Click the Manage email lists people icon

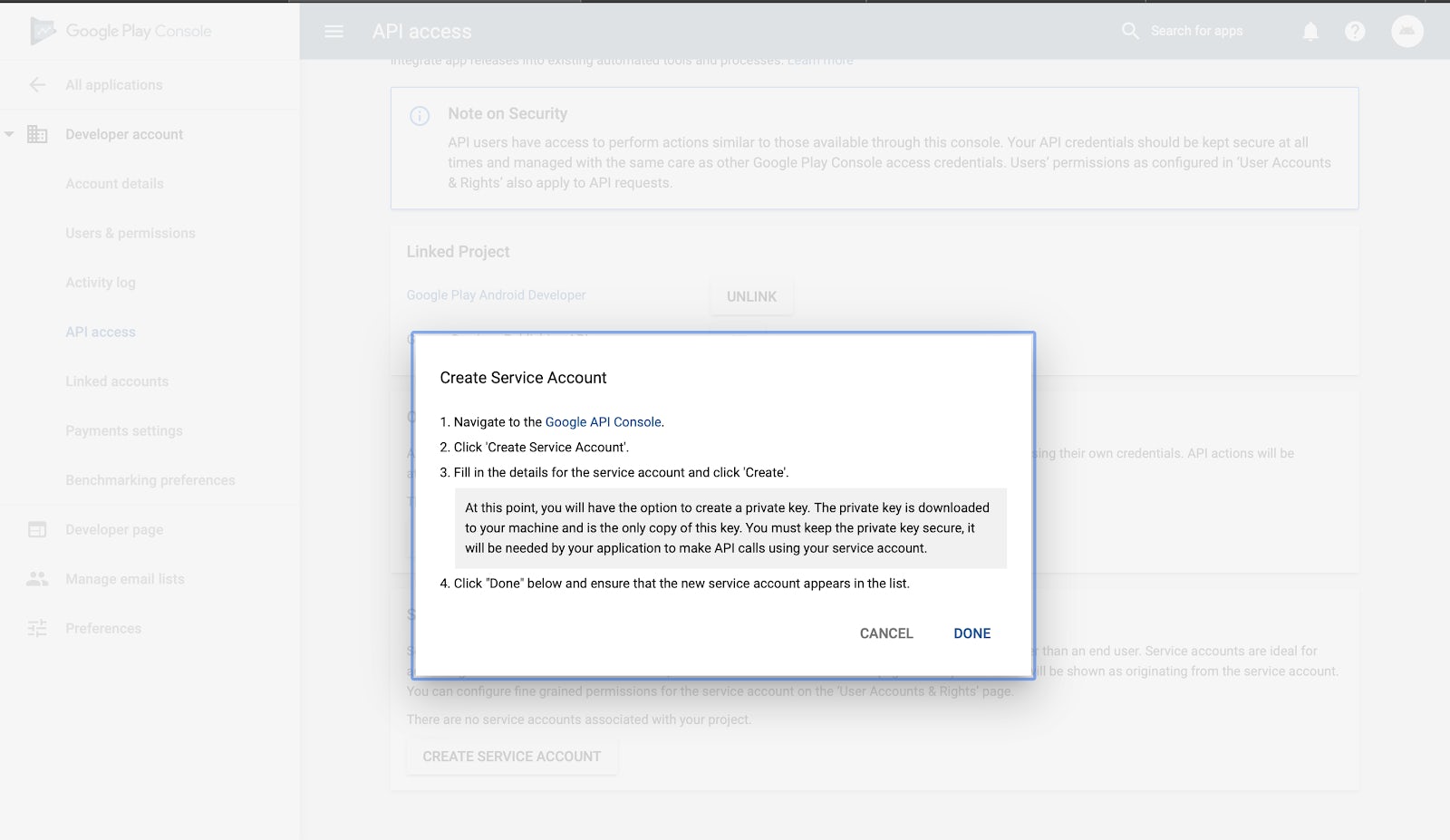(37, 579)
